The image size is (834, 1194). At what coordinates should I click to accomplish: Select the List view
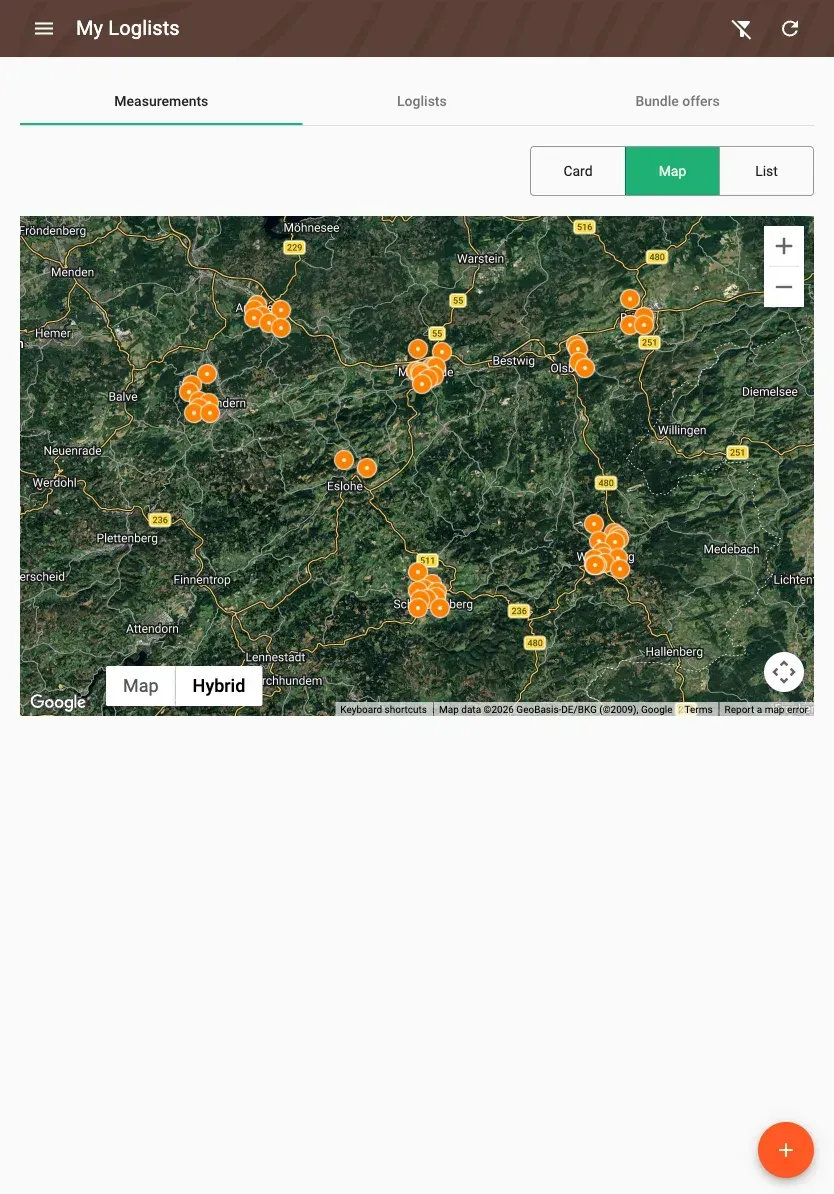(x=766, y=171)
